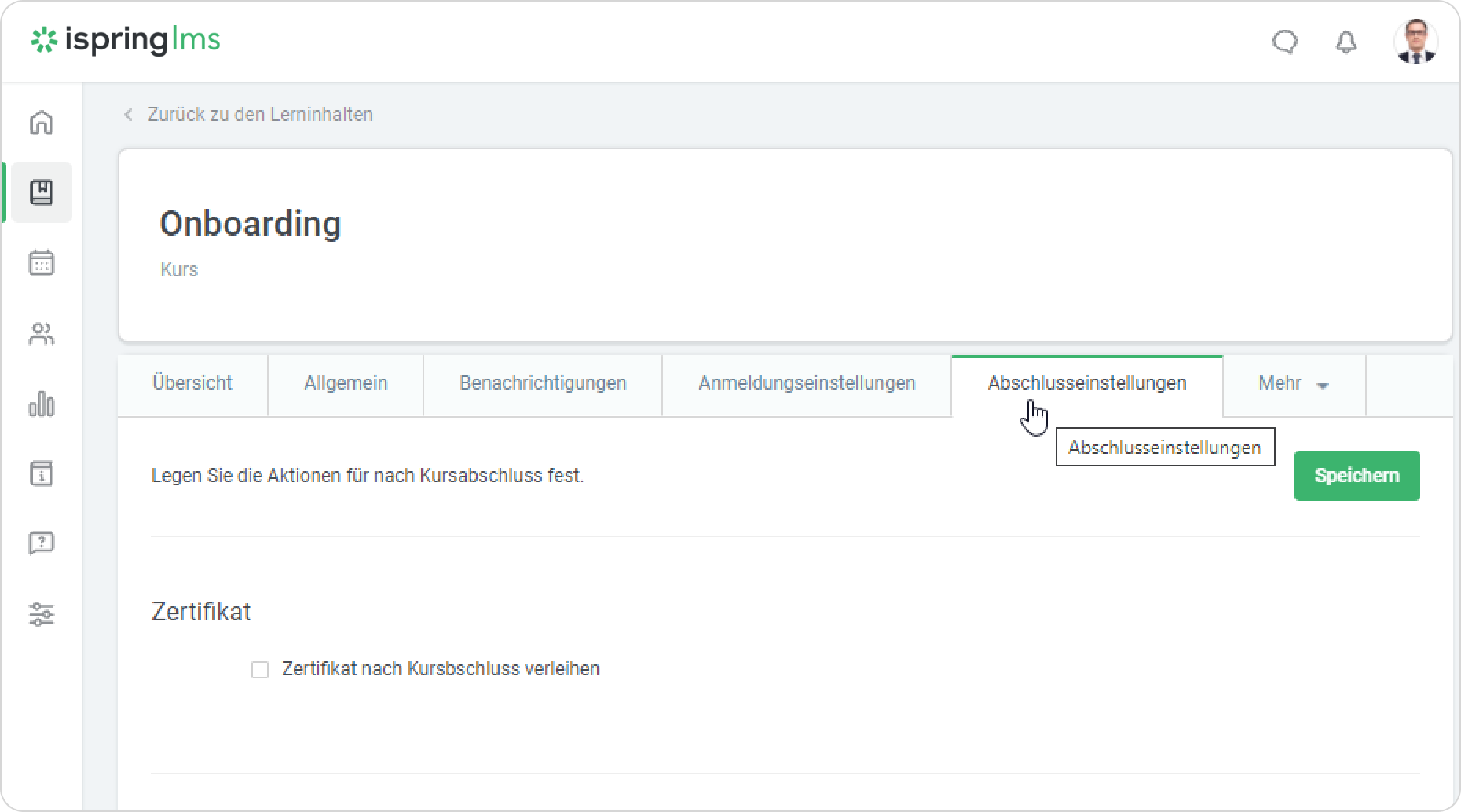Viewport: 1461px width, 812px height.
Task: Click the notifications bell icon
Action: (1346, 42)
